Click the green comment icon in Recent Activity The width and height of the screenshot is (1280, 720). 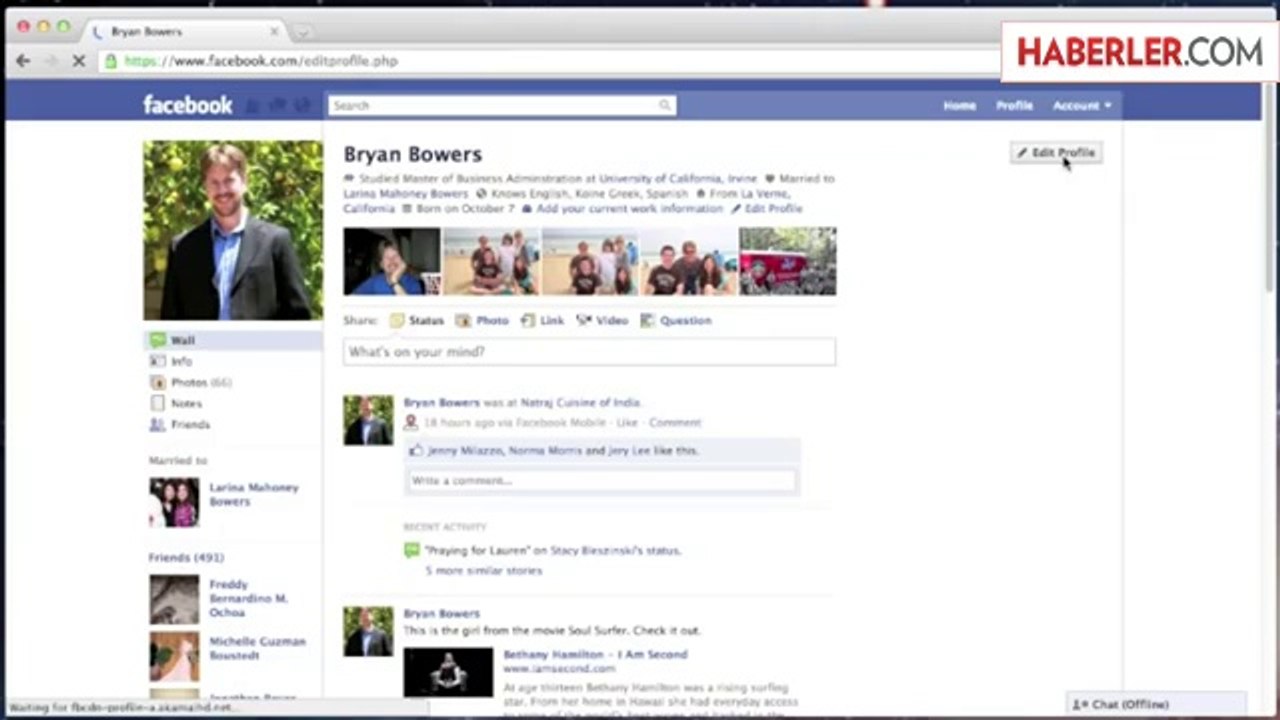411,551
